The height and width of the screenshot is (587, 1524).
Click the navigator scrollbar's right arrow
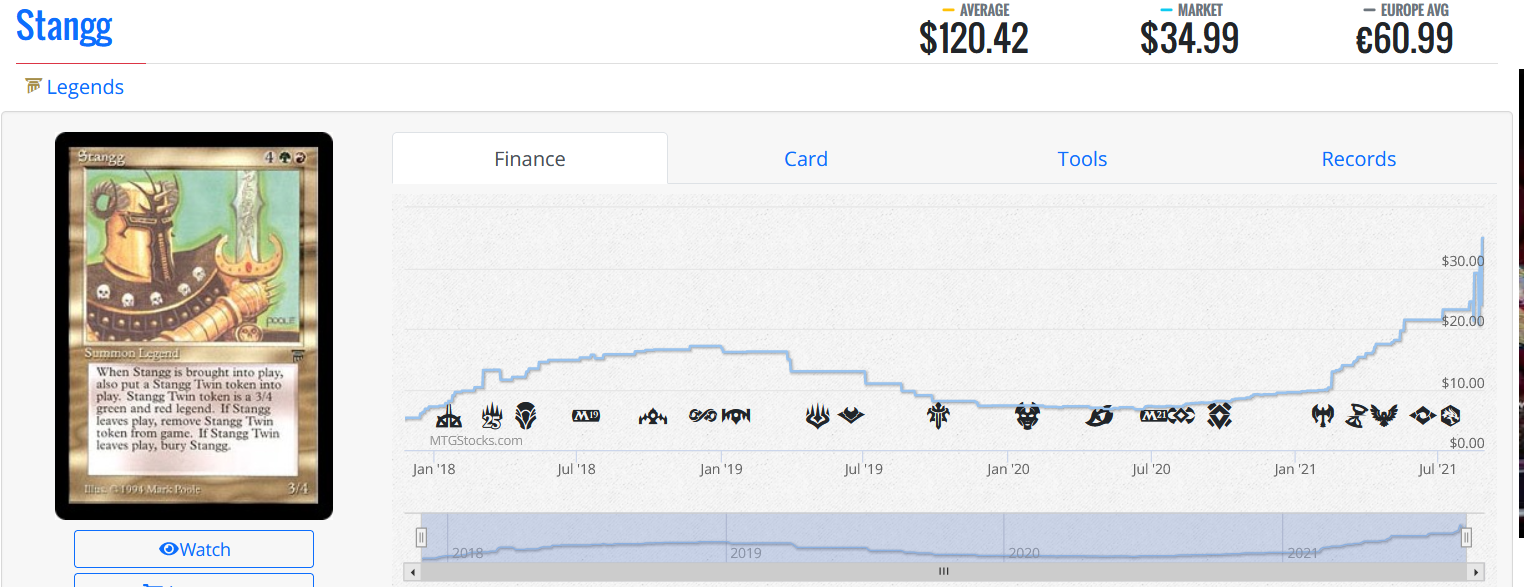[1476, 572]
